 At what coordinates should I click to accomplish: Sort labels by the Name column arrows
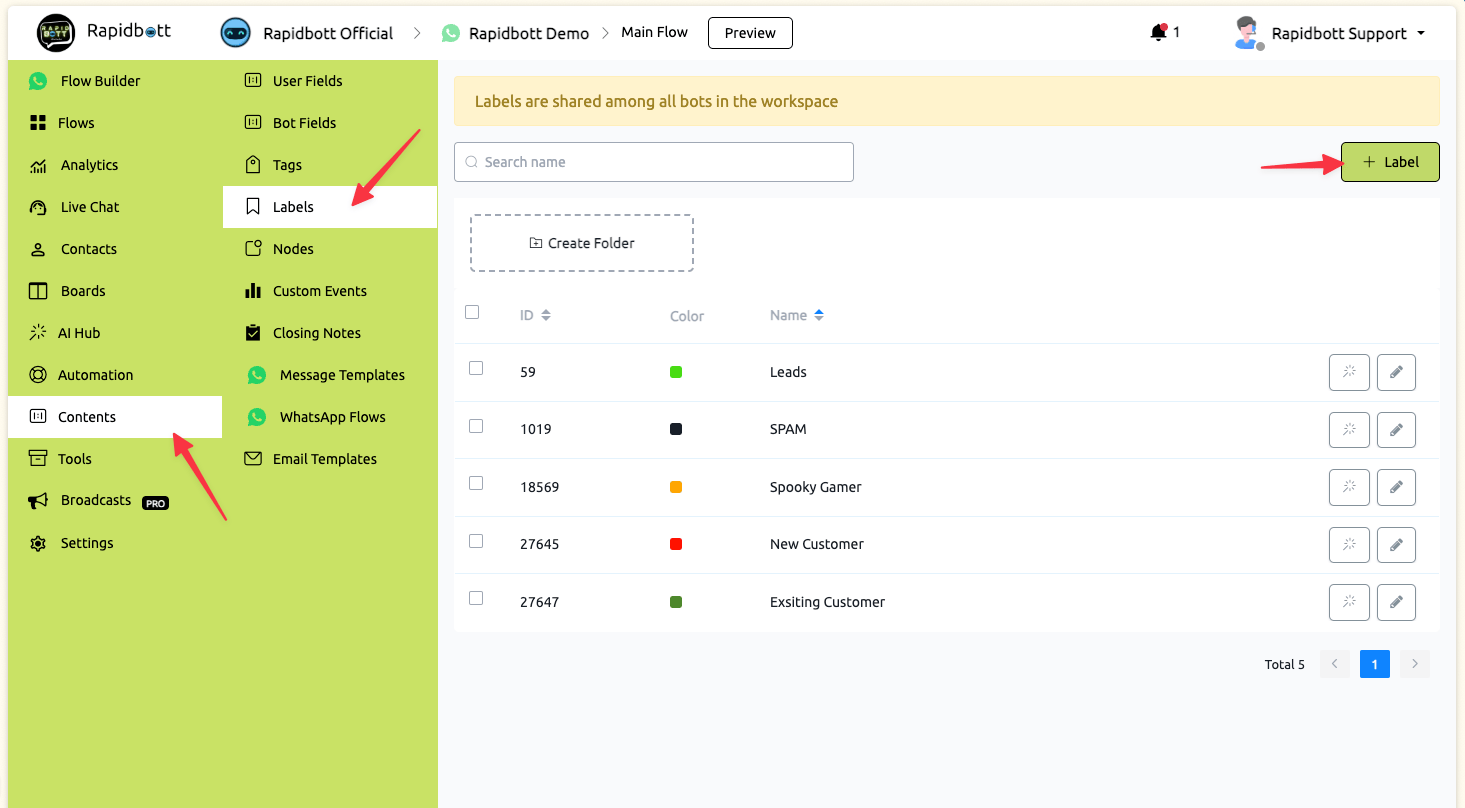pos(819,316)
